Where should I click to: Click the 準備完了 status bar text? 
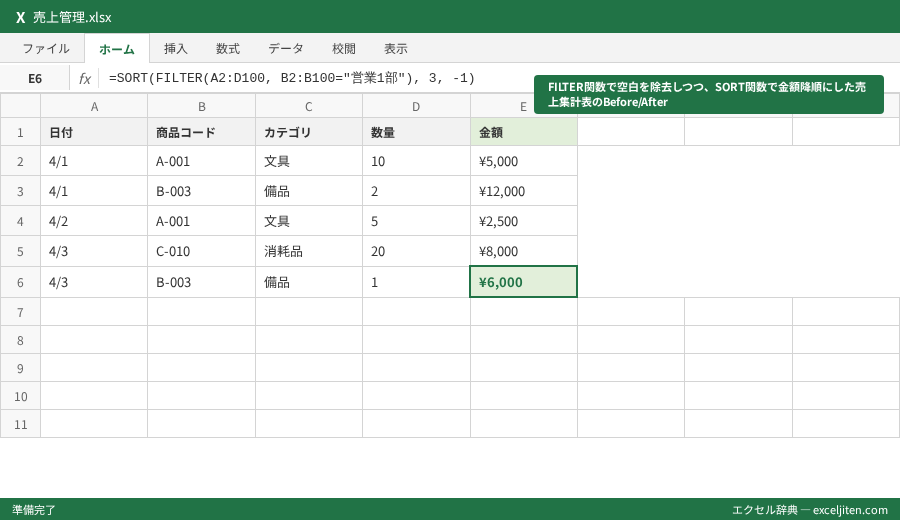34,510
